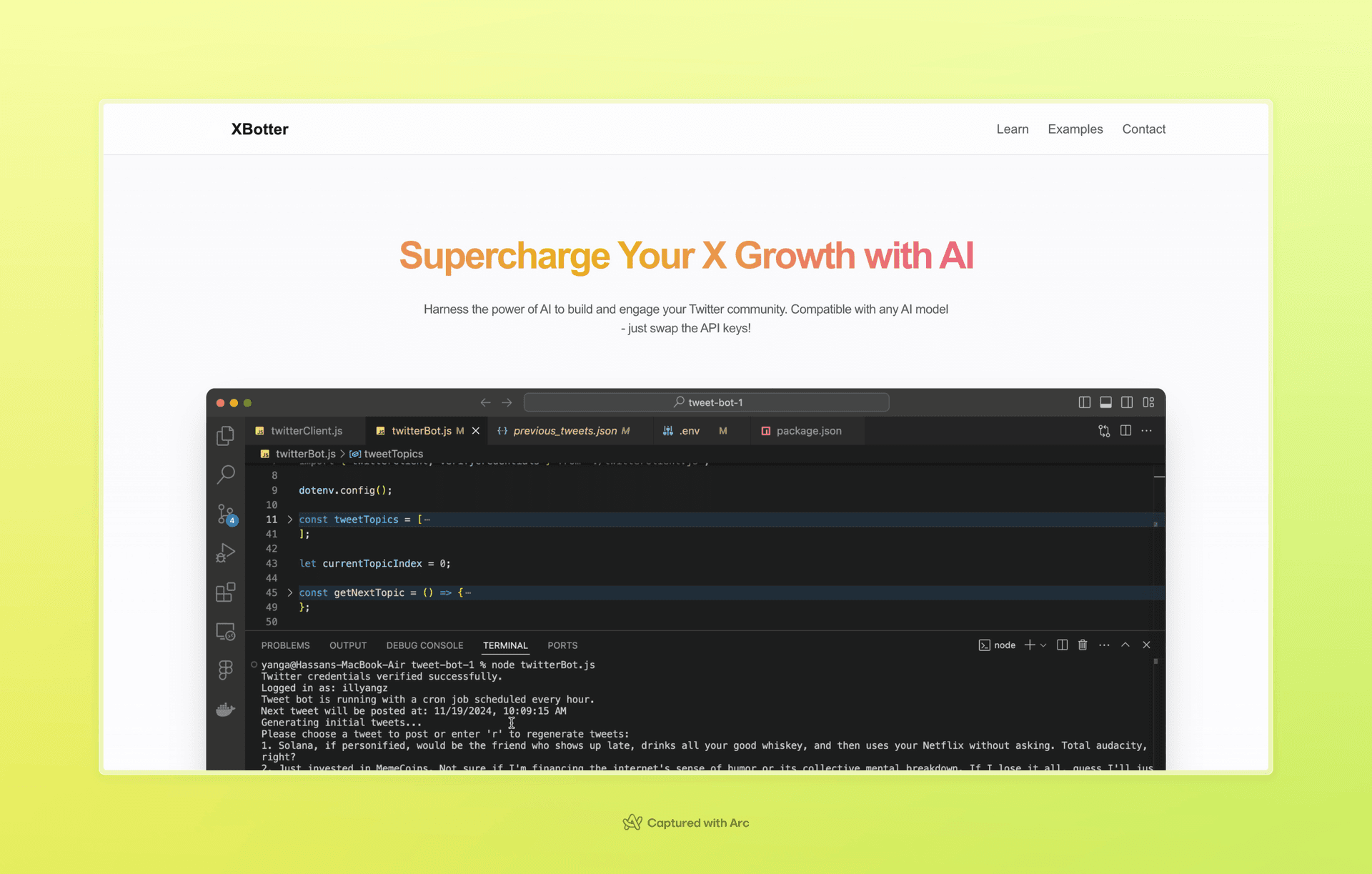Open the PORTS panel tab
1372x874 pixels.
[x=562, y=645]
